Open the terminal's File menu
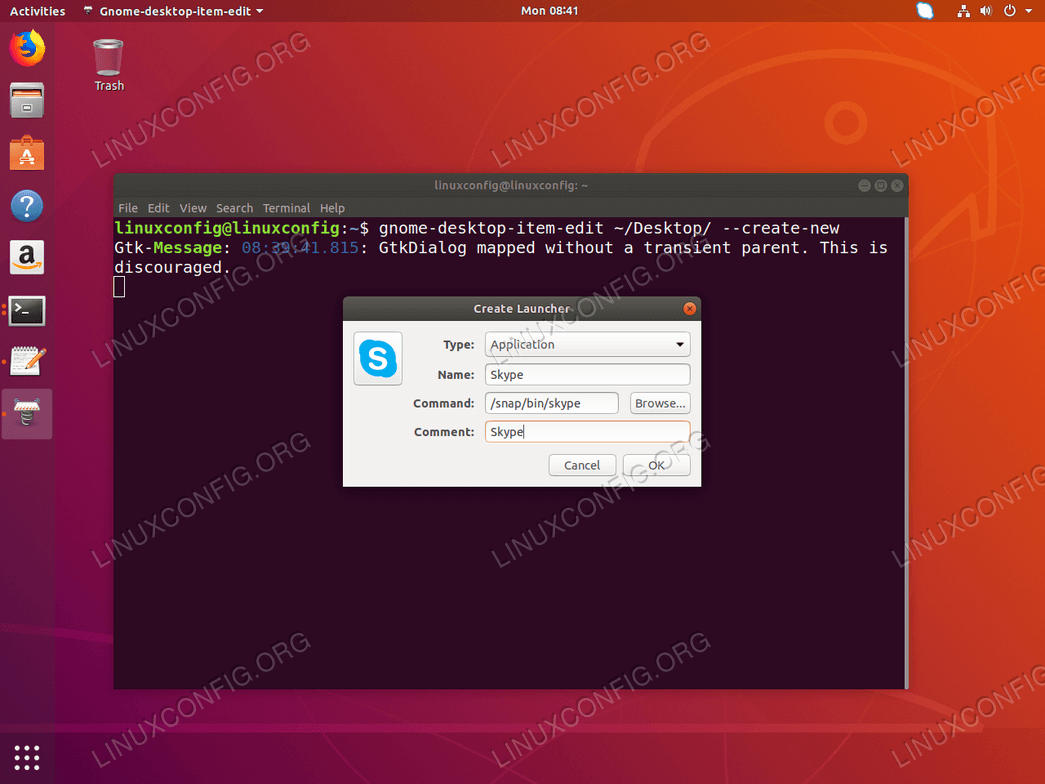 click(127, 208)
